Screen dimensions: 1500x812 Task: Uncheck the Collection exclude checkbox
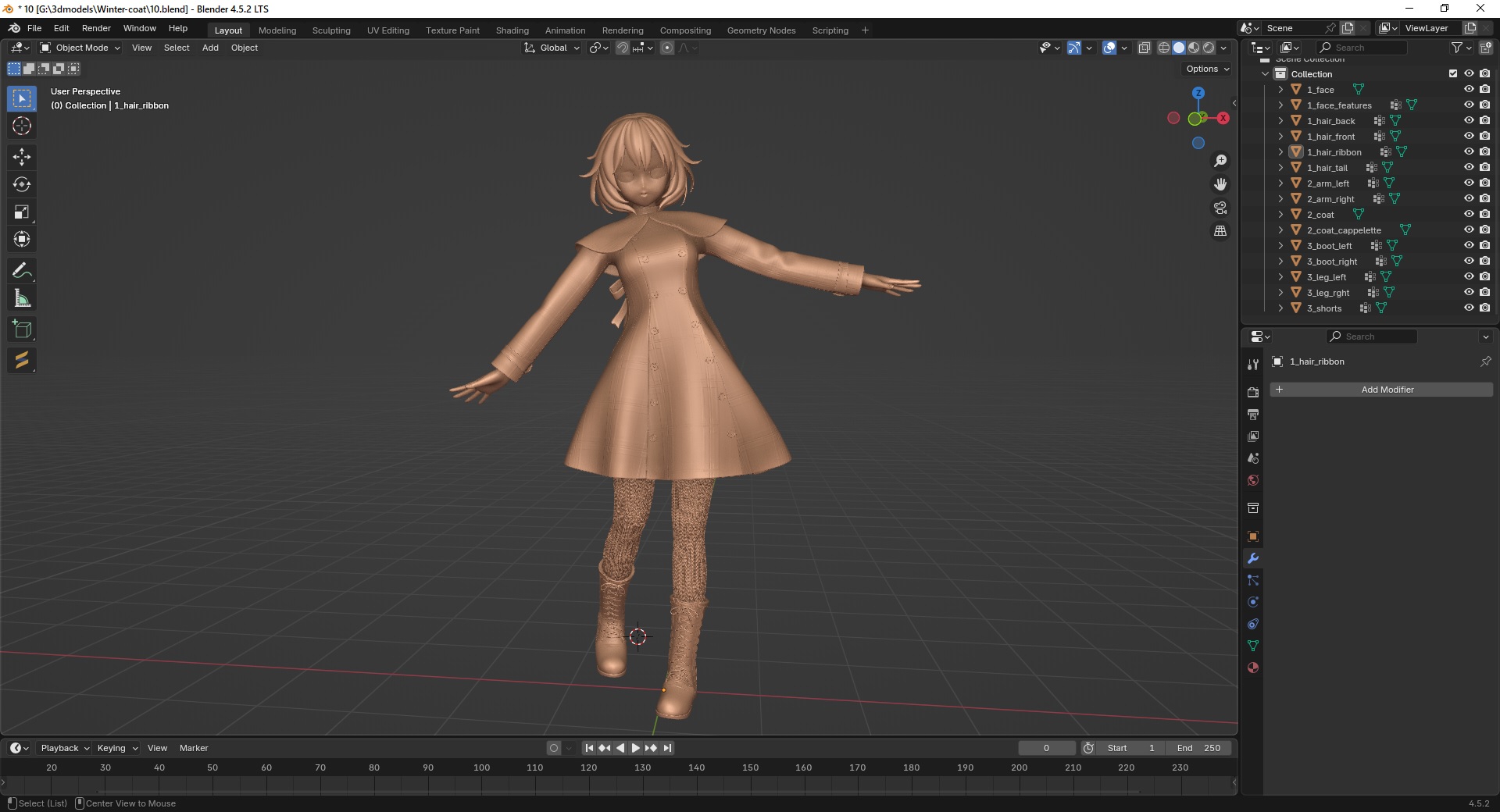coord(1453,73)
